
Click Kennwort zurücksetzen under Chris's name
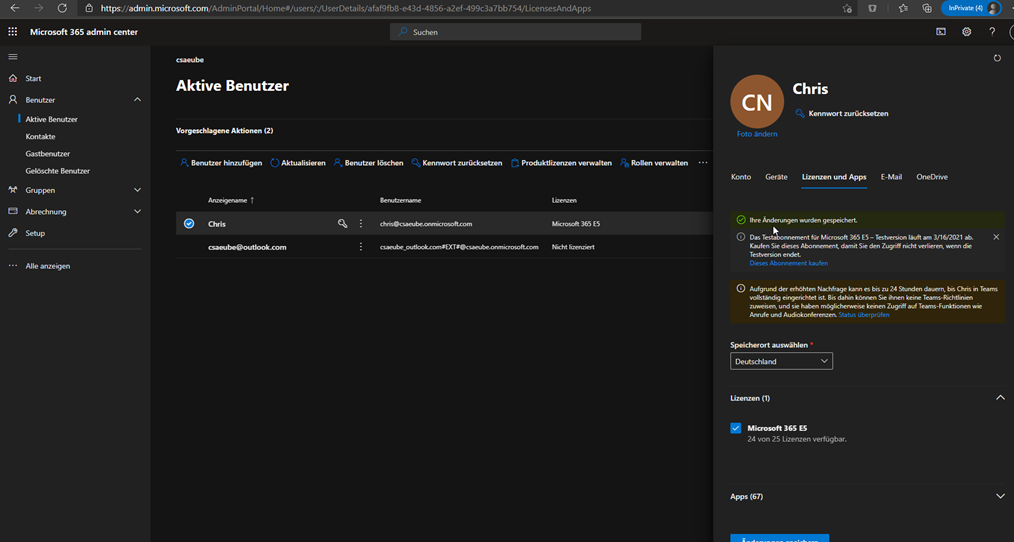(x=841, y=113)
